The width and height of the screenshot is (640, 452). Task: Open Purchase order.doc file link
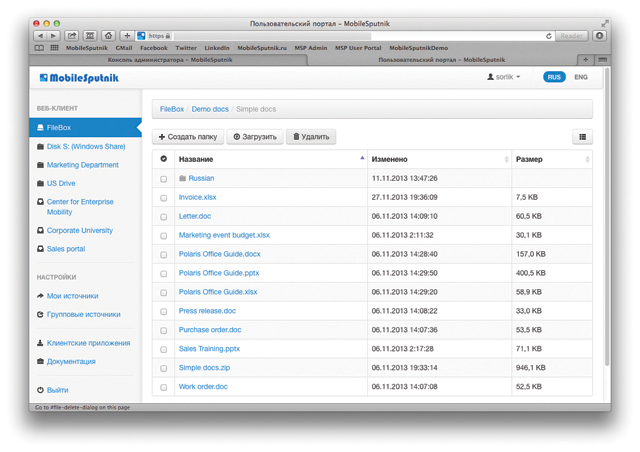coord(210,330)
